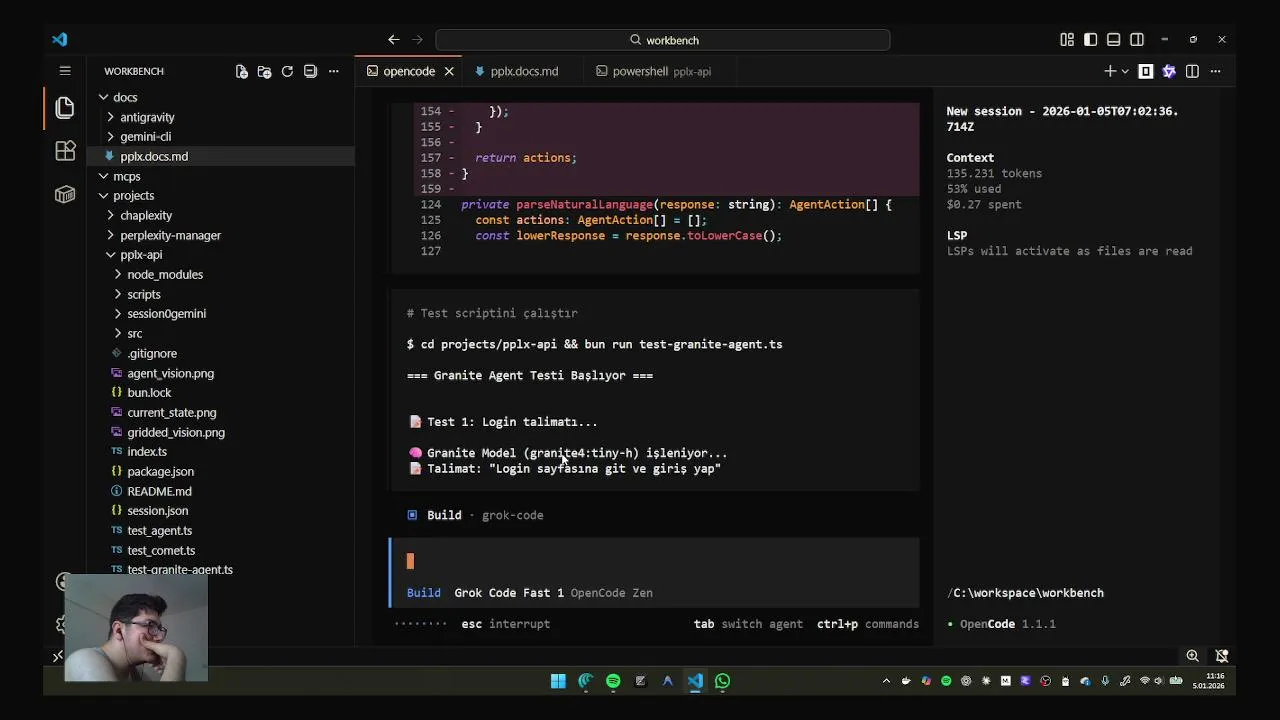Select pplx.docs.md in explorer
Screen dimensions: 1280x720
pos(220,156)
